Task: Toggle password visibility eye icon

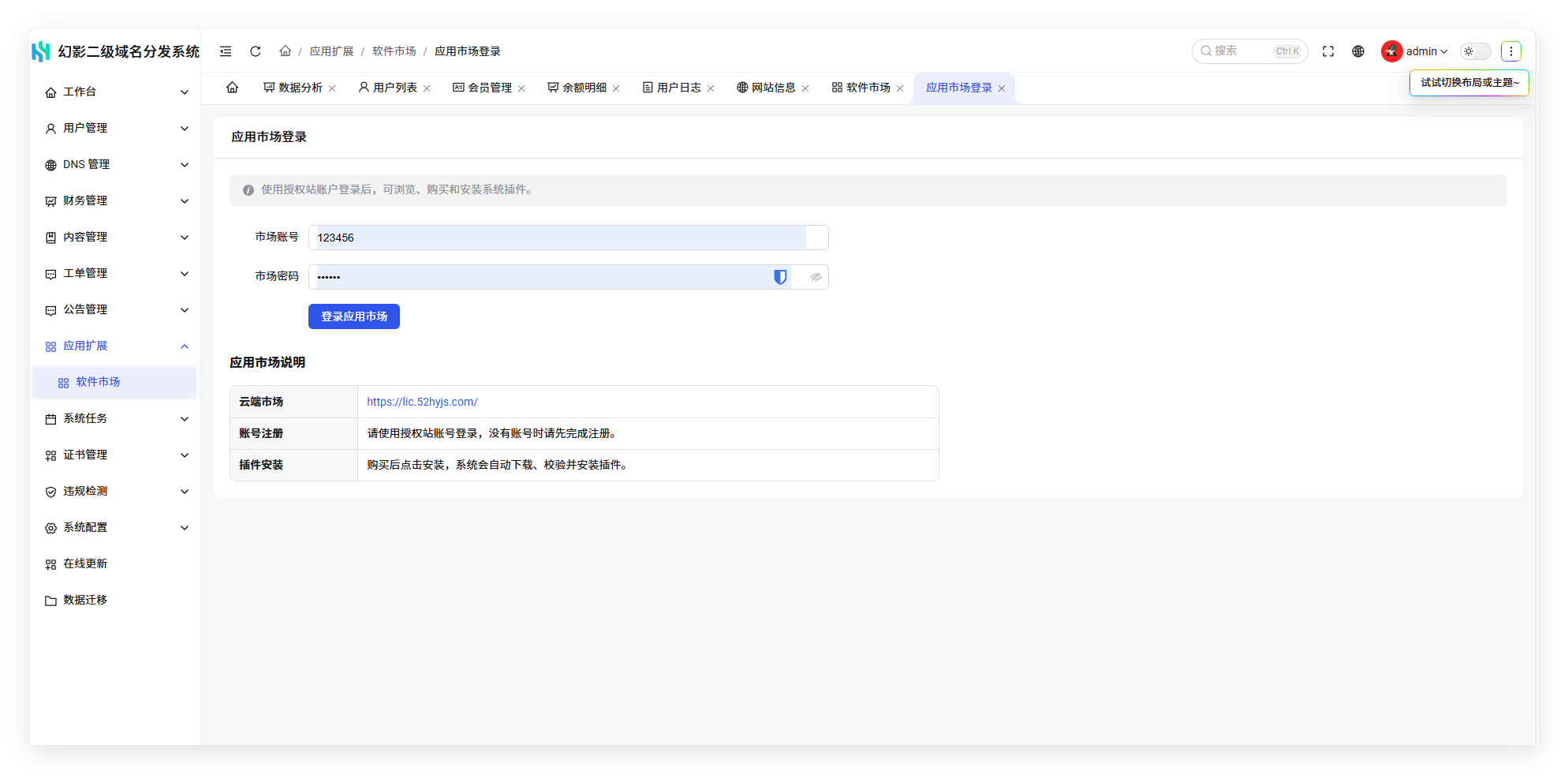Action: tap(816, 277)
